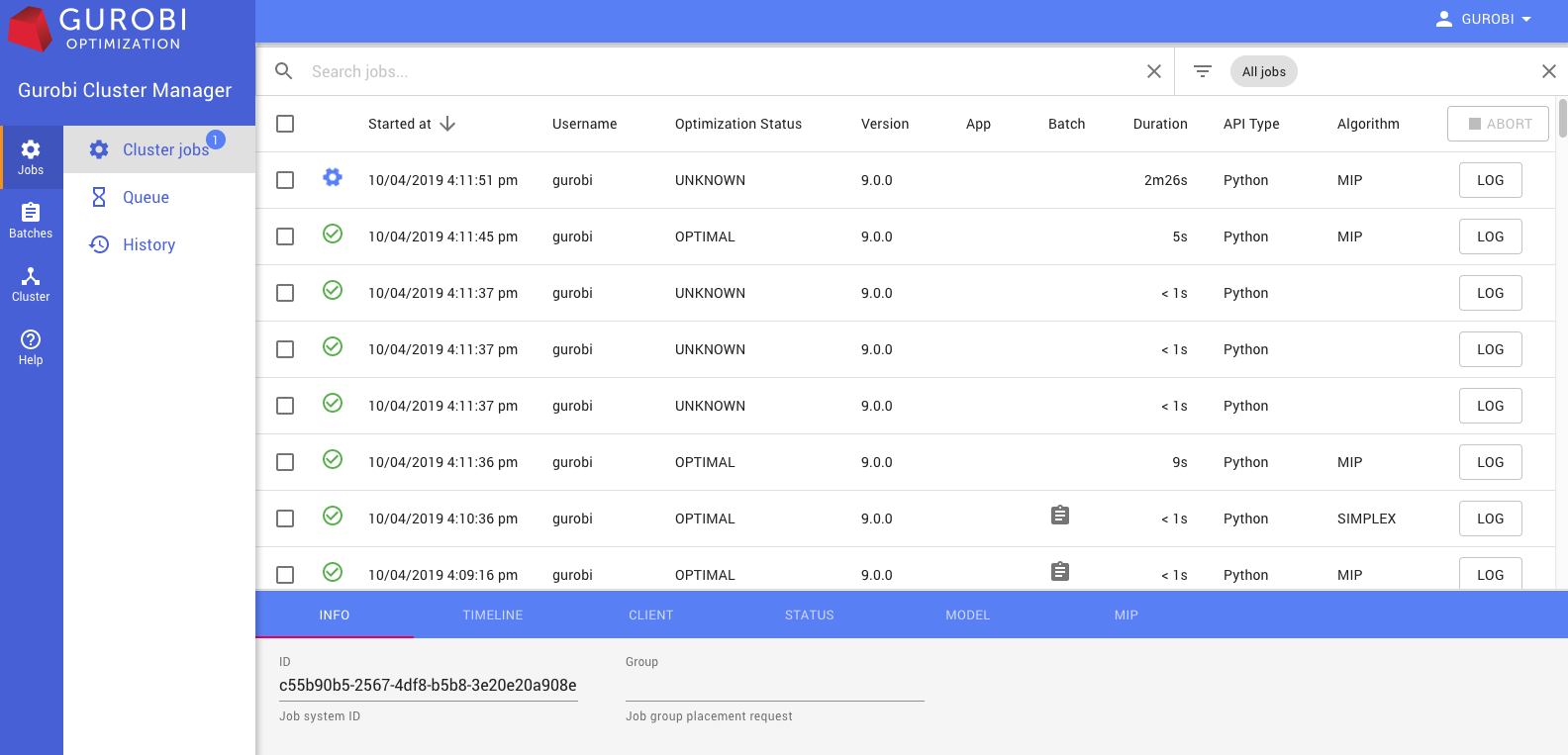Open the Batches section in sidebar

pyautogui.click(x=31, y=221)
